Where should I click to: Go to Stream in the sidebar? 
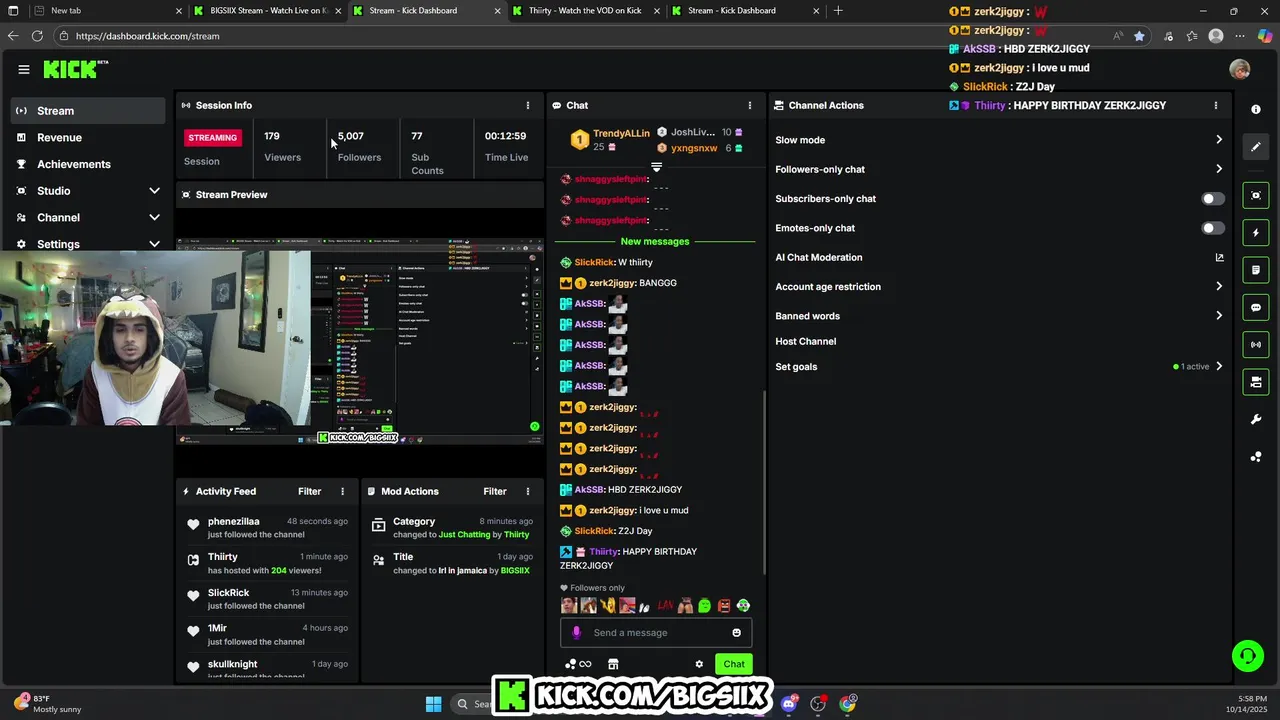[88, 111]
